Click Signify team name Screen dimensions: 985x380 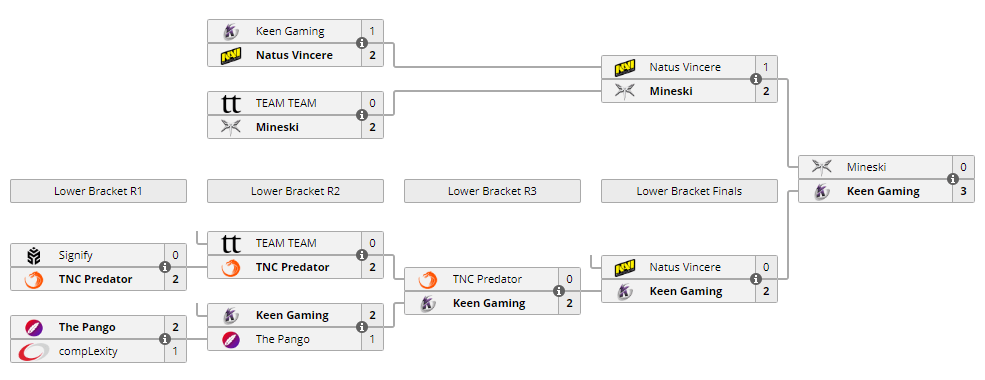pyautogui.click(x=76, y=256)
